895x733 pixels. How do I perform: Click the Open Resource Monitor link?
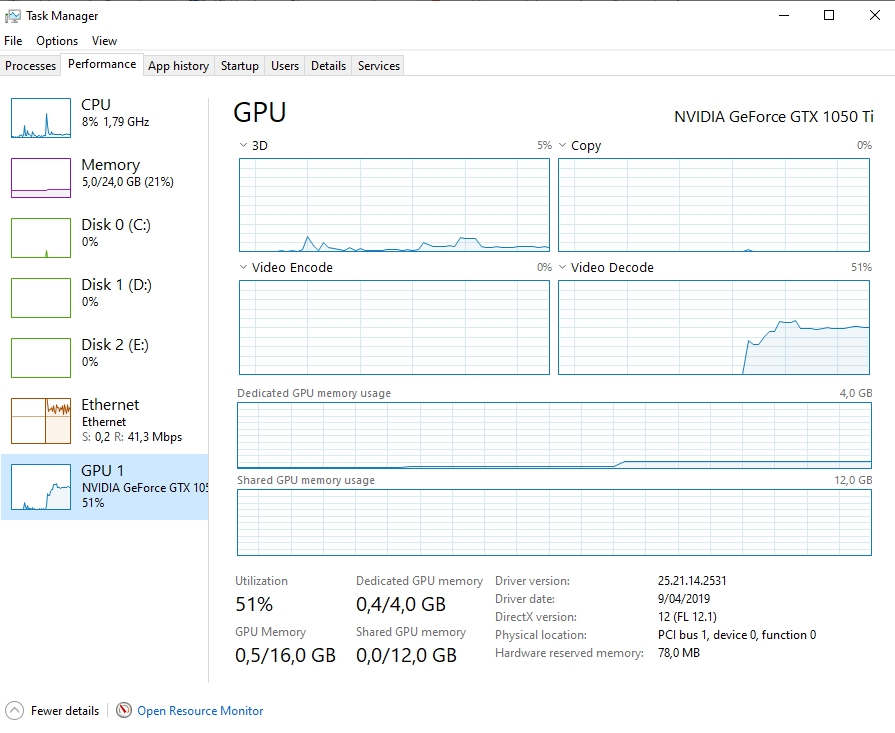tap(200, 711)
